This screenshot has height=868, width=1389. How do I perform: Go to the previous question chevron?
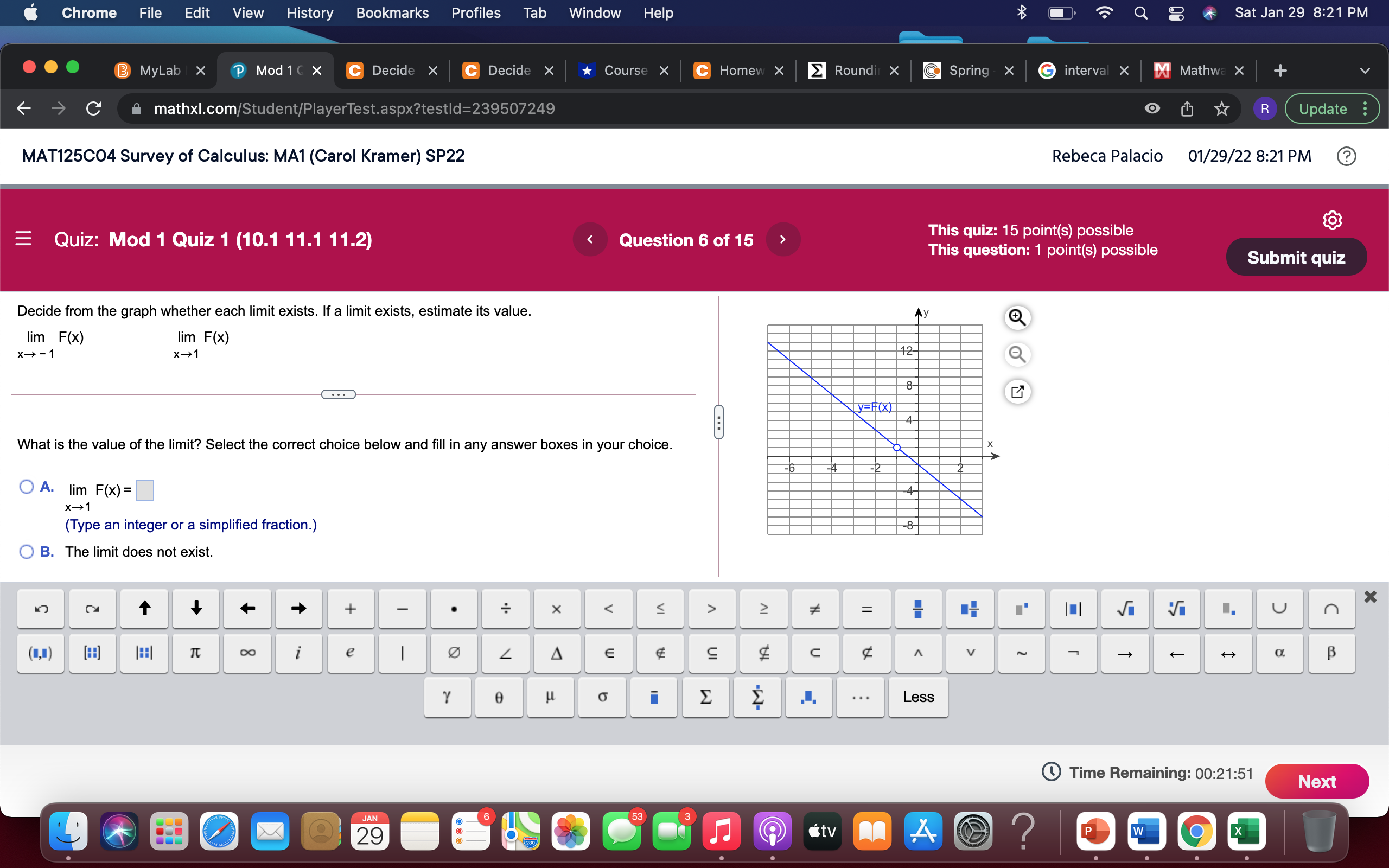pyautogui.click(x=590, y=239)
